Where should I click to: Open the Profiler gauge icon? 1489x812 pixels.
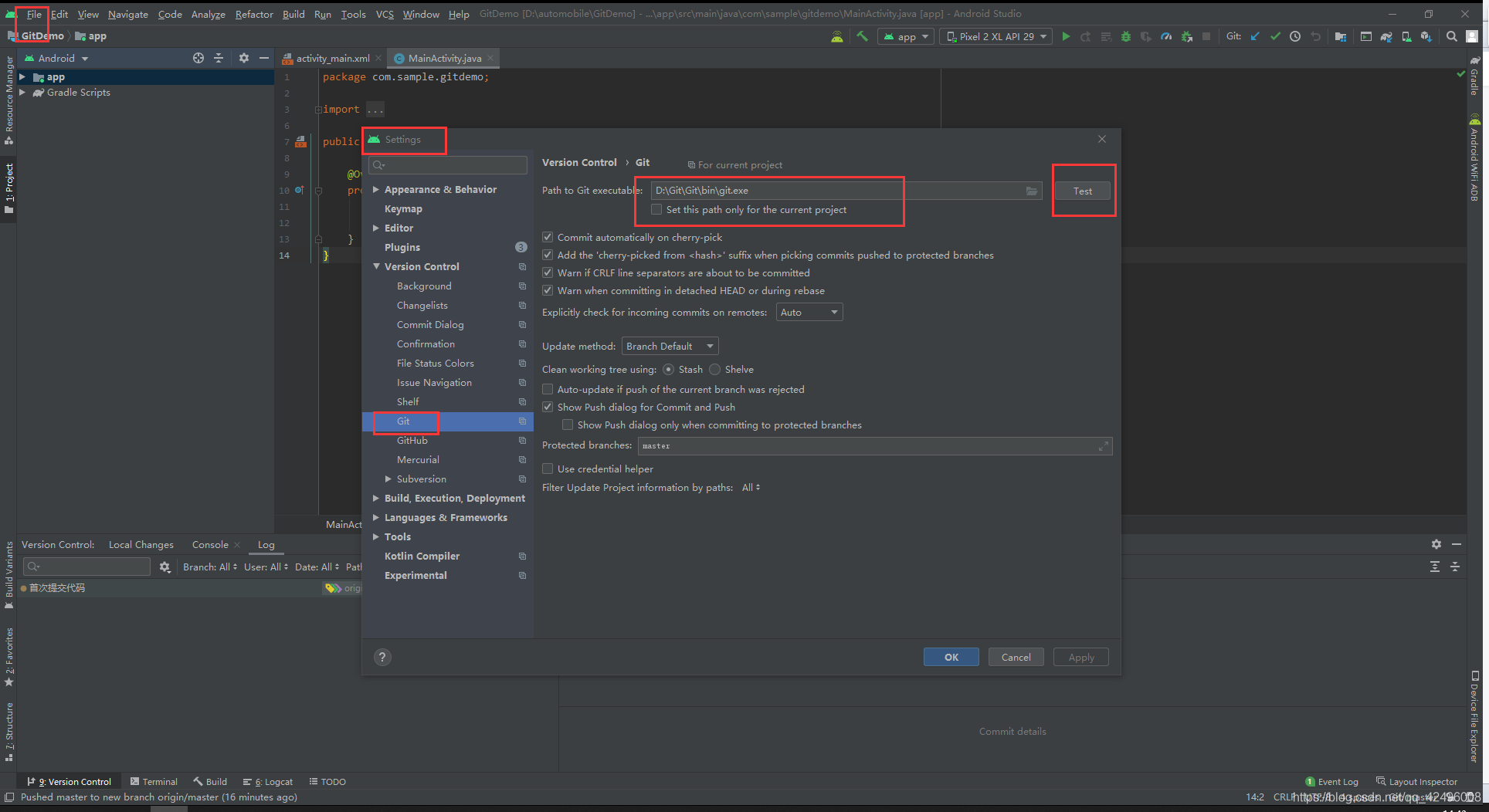1166,36
